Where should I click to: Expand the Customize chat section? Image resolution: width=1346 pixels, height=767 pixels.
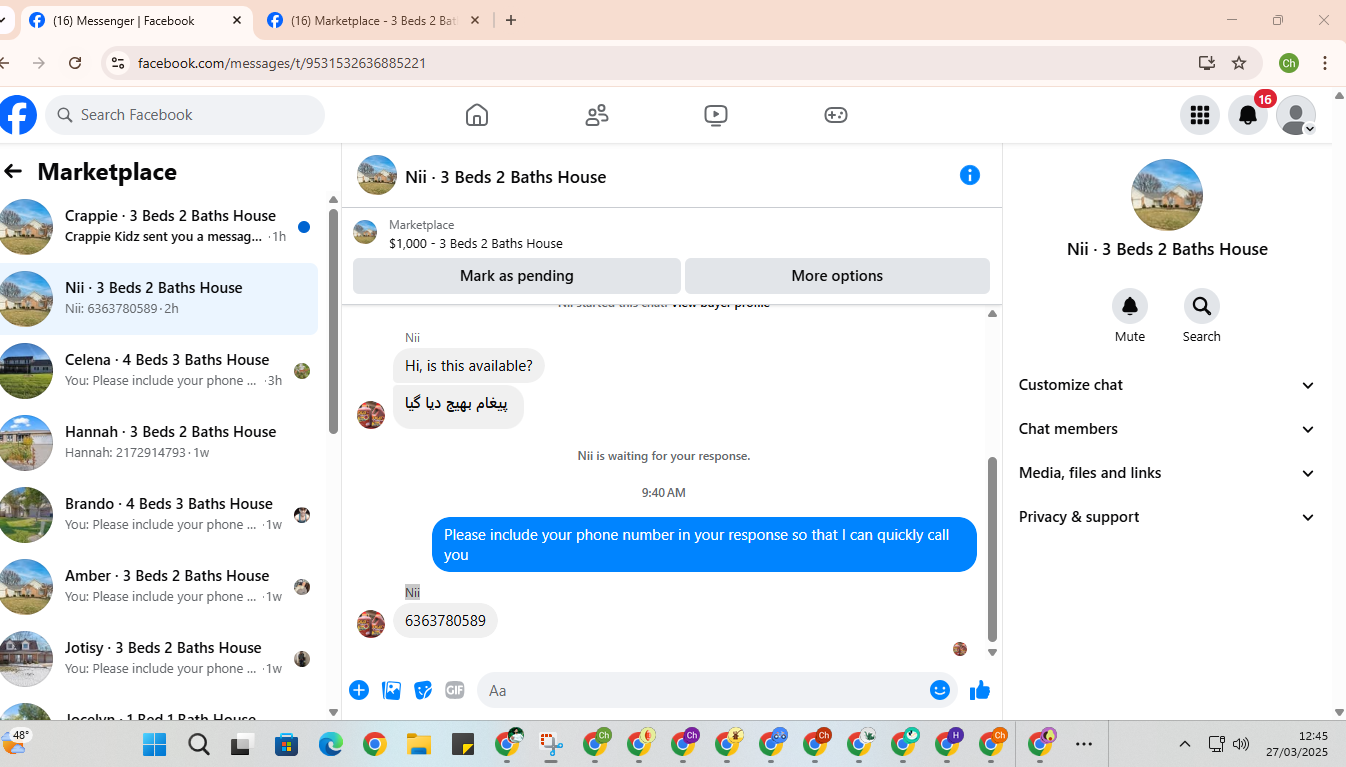click(x=1167, y=385)
